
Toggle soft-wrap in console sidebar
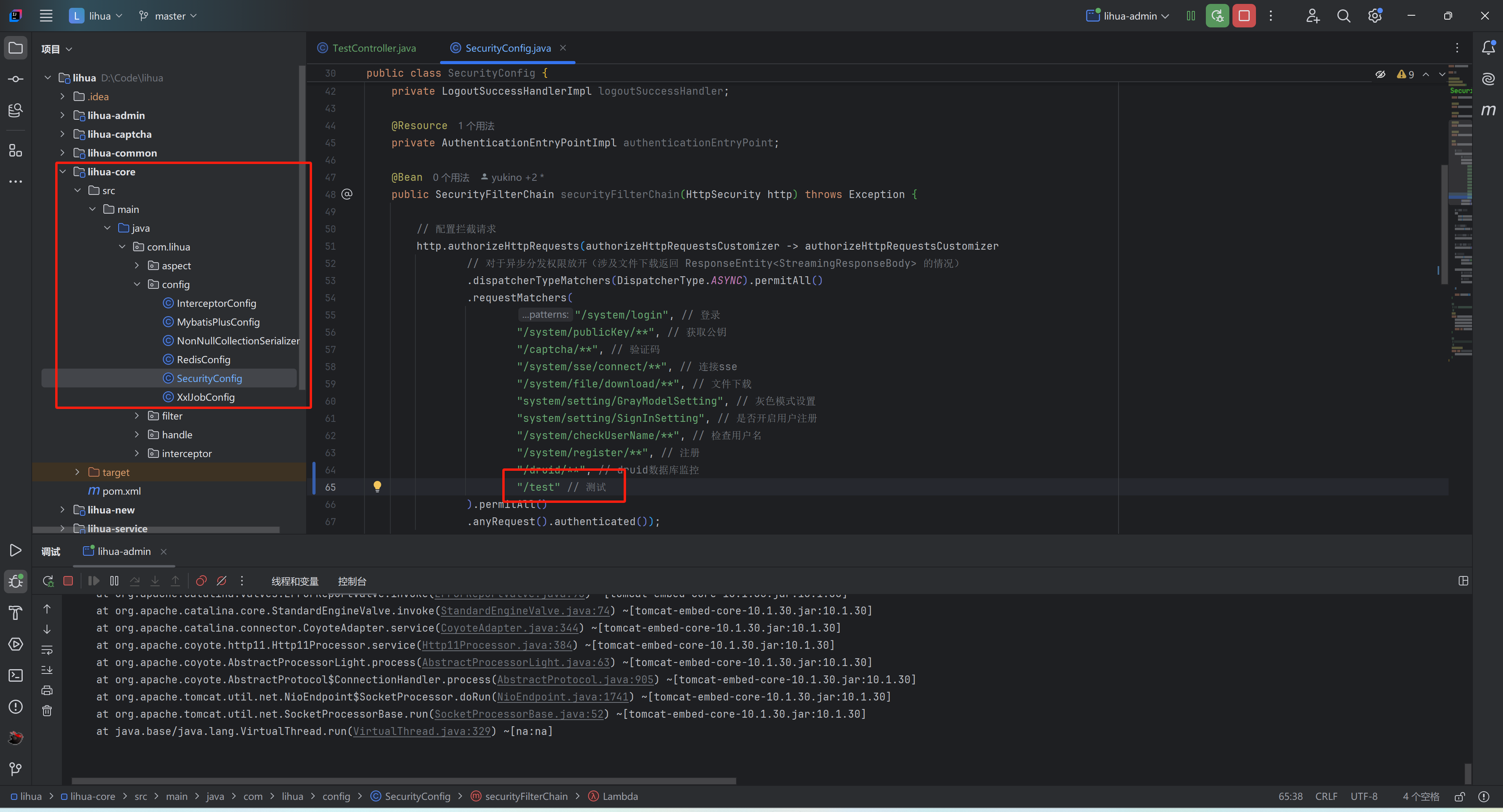point(47,649)
